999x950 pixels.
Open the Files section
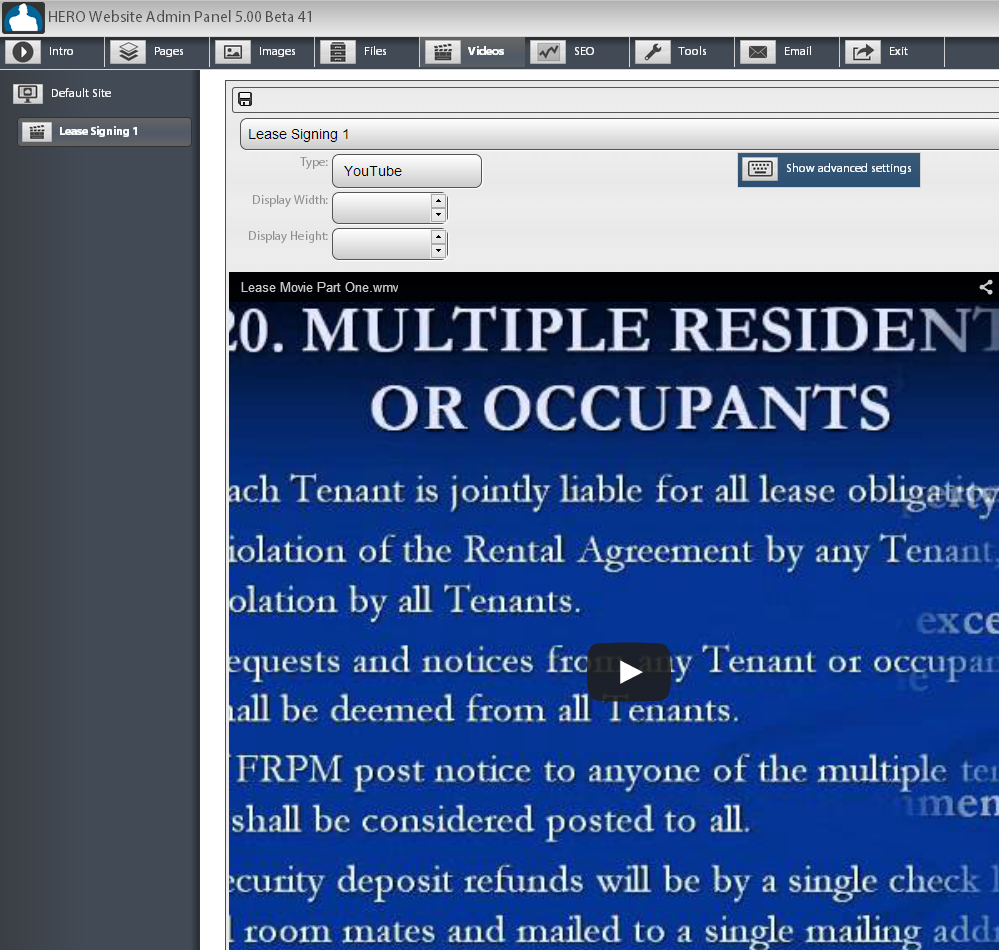pos(367,52)
